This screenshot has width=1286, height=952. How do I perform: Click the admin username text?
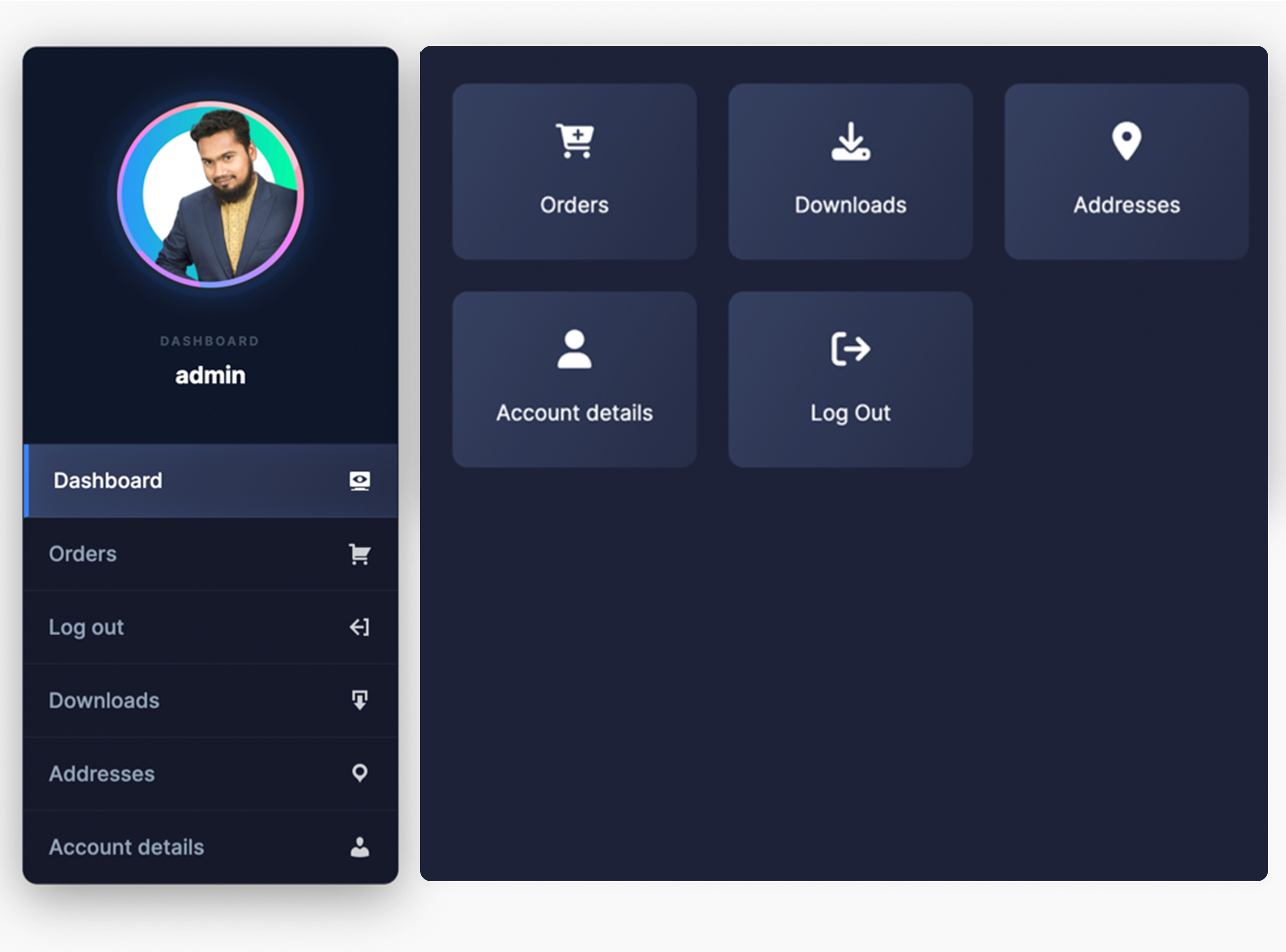210,375
